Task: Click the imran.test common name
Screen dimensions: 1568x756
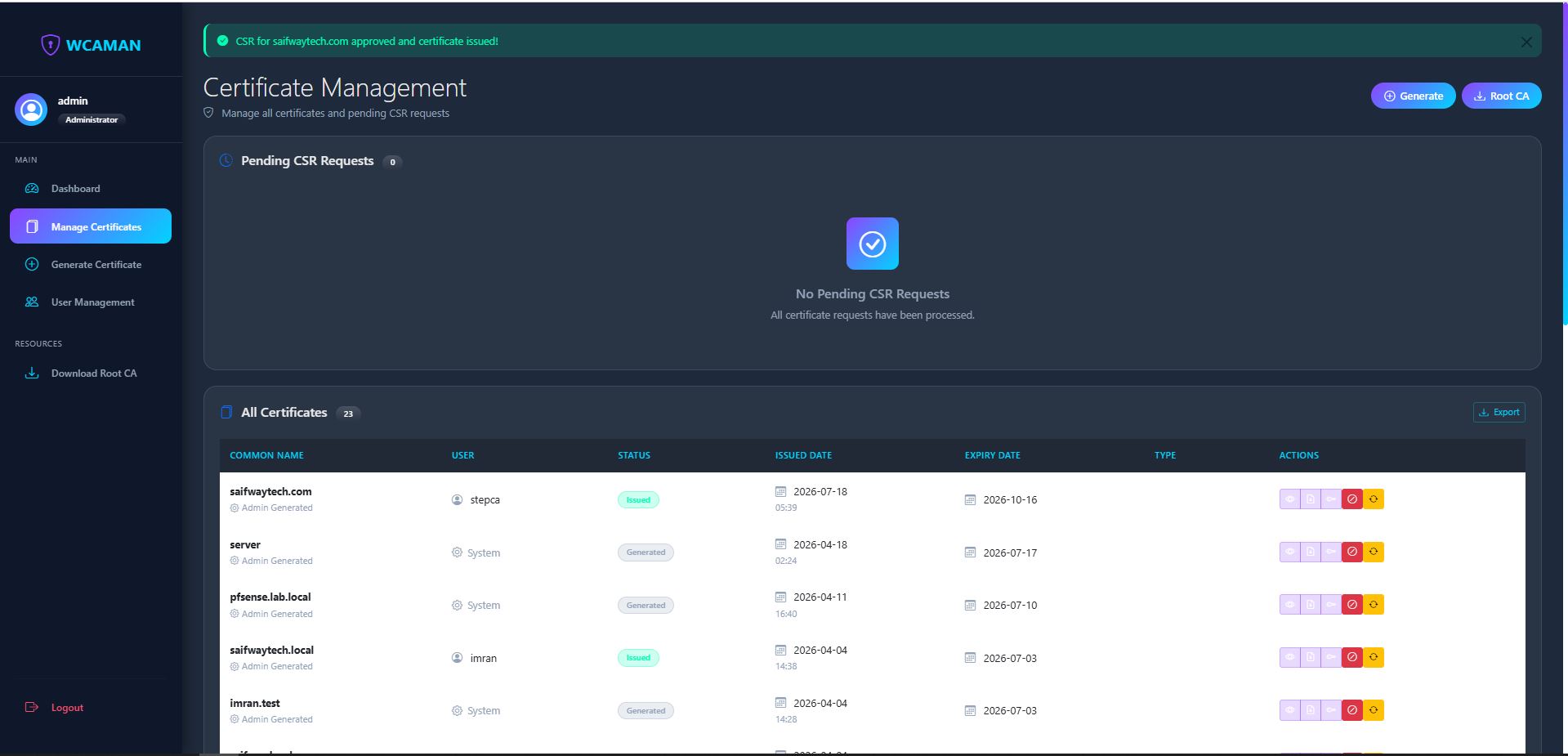Action: coord(255,703)
